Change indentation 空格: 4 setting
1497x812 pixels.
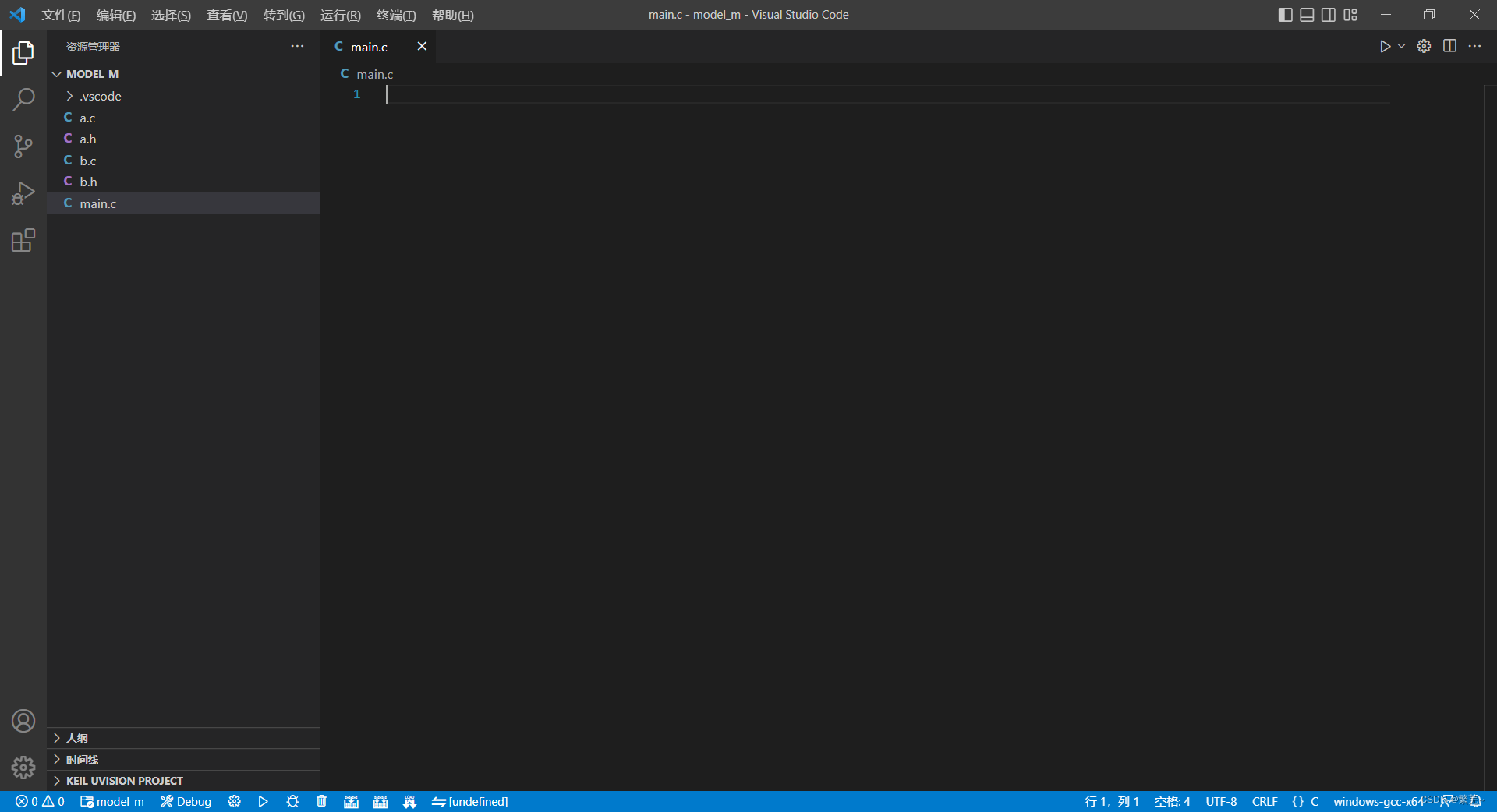(1172, 802)
